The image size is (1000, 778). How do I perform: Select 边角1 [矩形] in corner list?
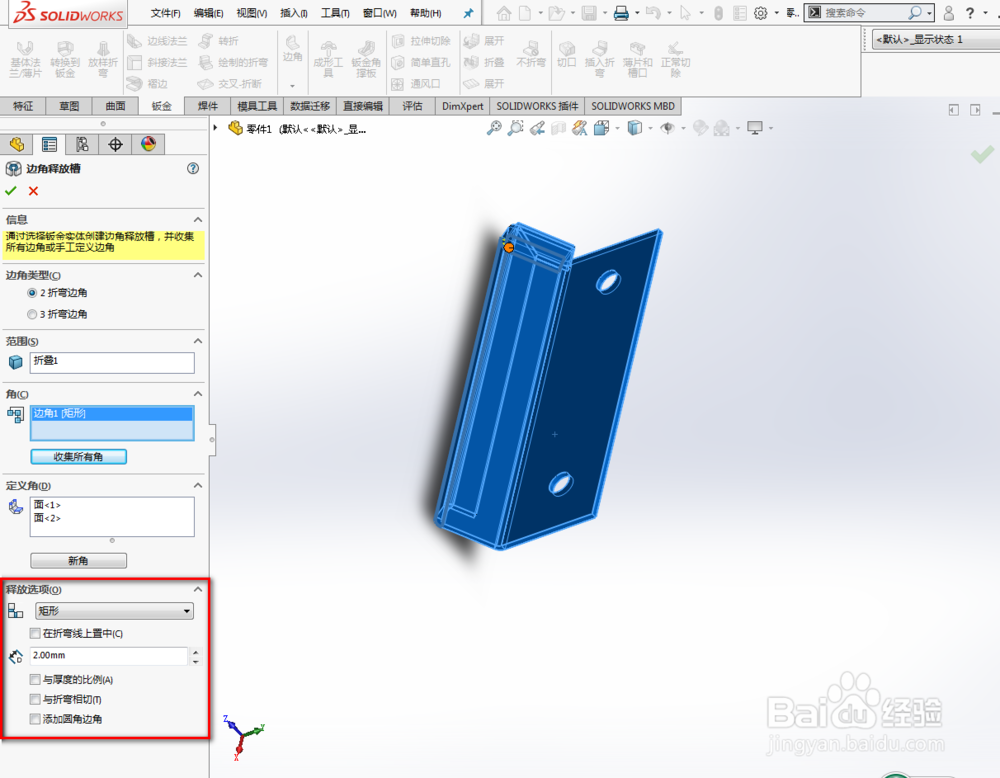112,413
